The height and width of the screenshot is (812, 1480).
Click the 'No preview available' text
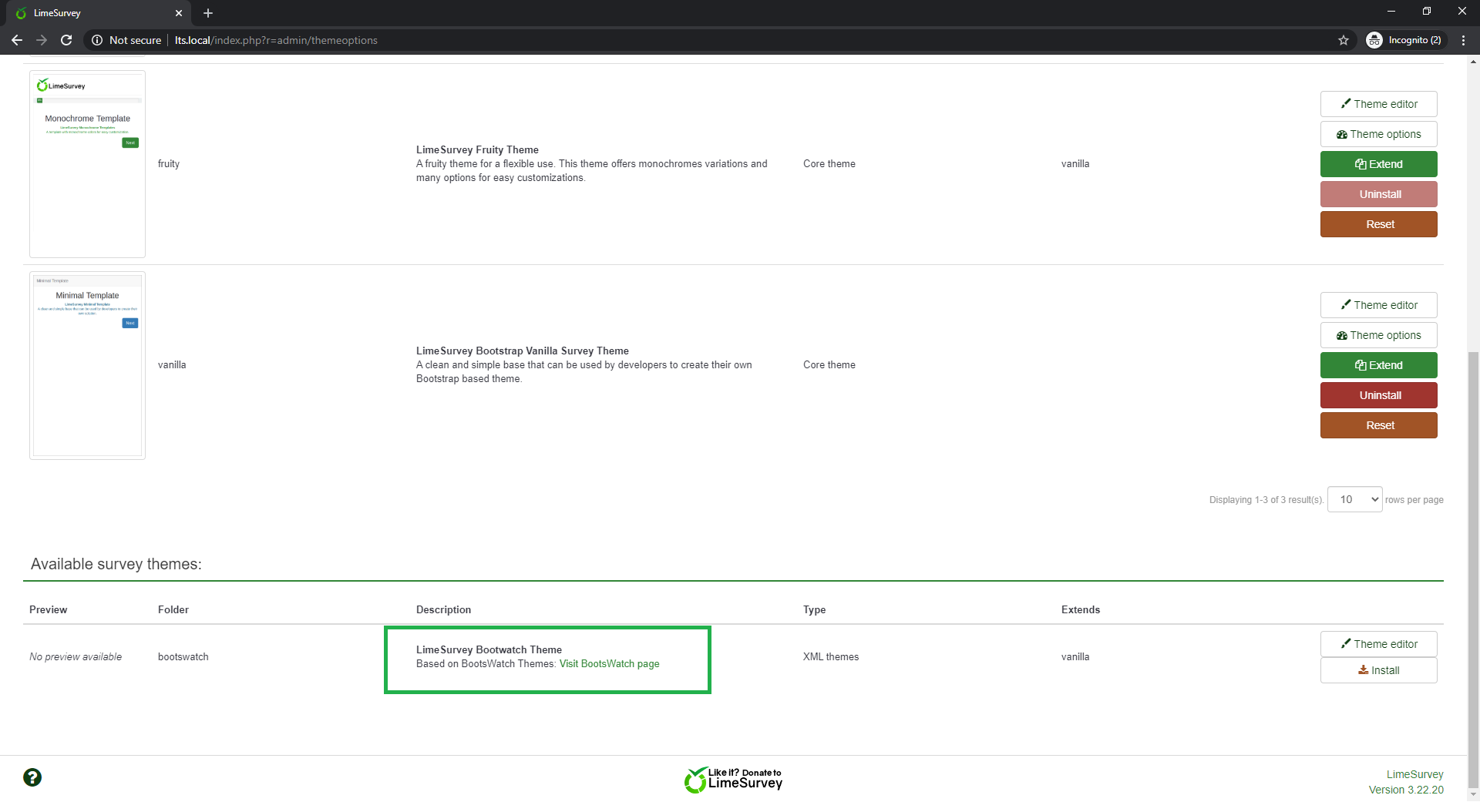tap(76, 657)
